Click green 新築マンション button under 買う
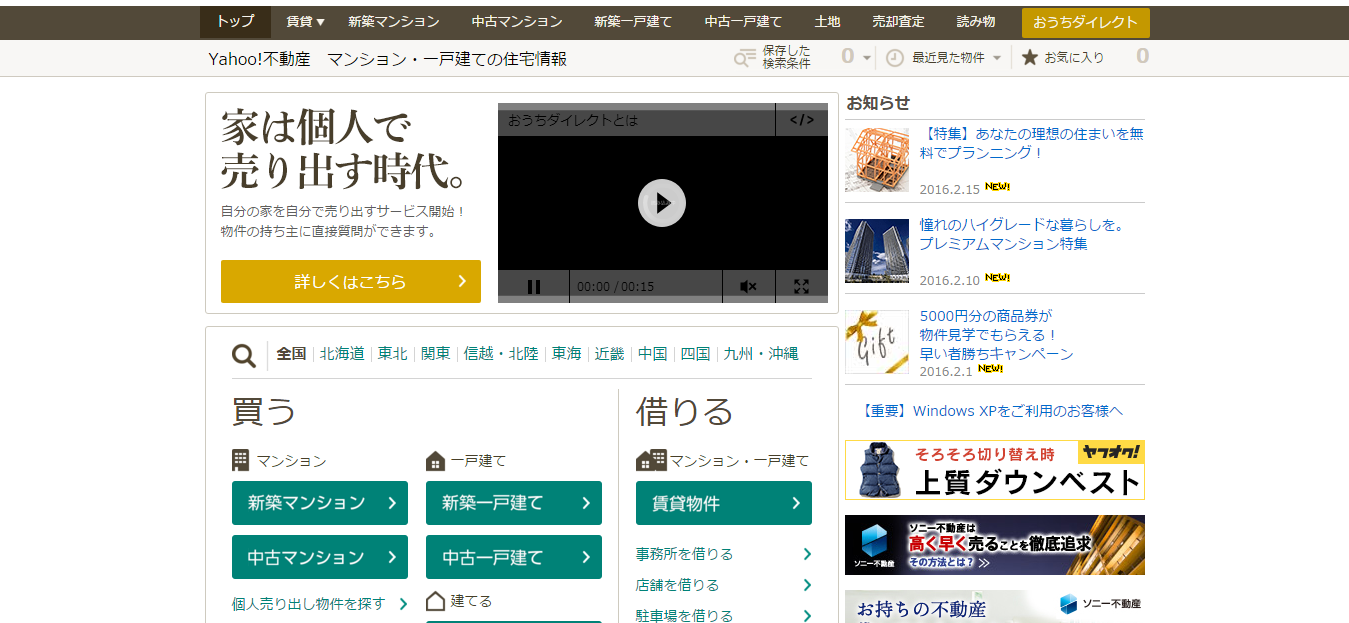The width and height of the screenshot is (1349, 623). [x=320, y=503]
